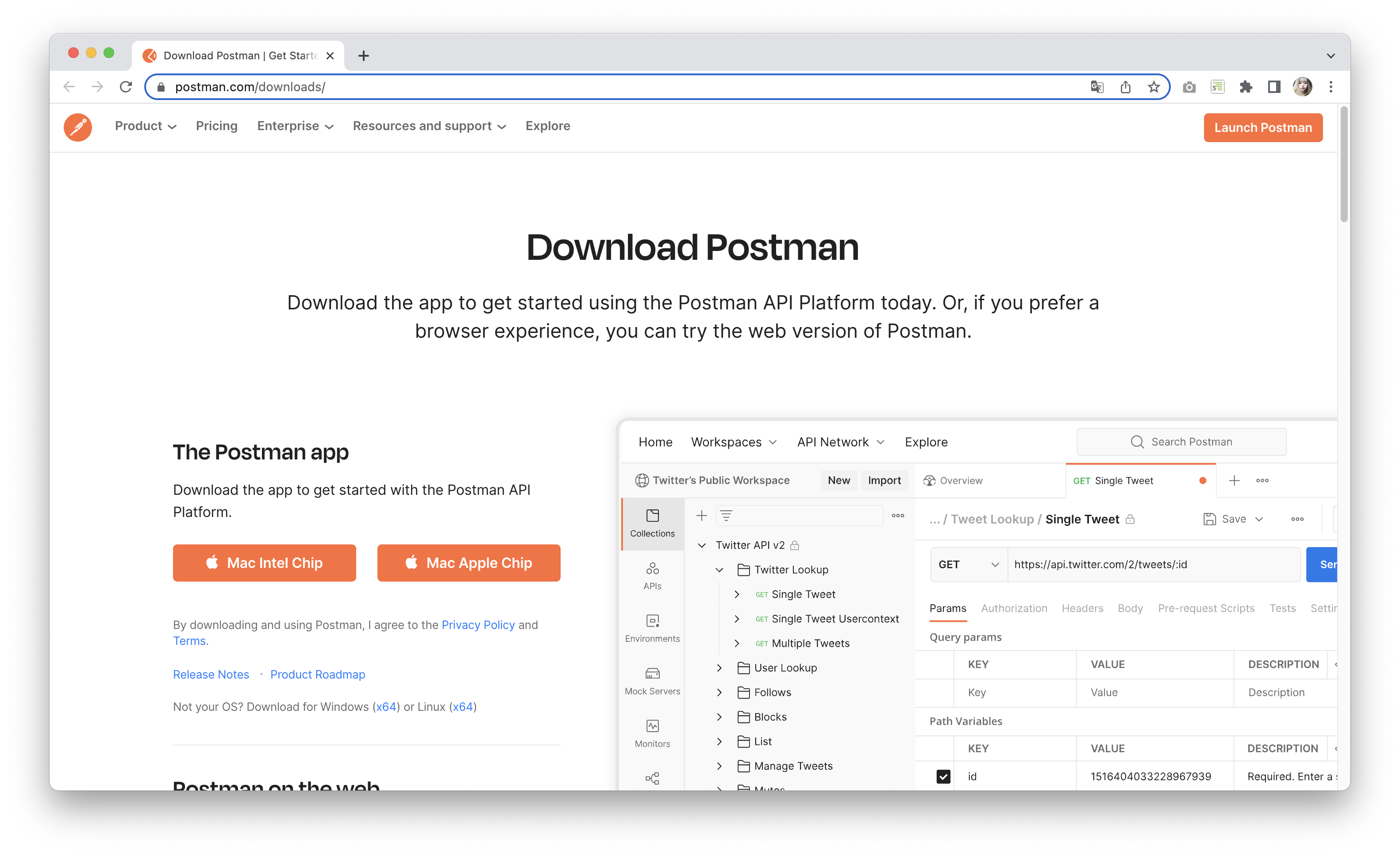
Task: Click Explore in the site navigation
Action: tap(548, 126)
